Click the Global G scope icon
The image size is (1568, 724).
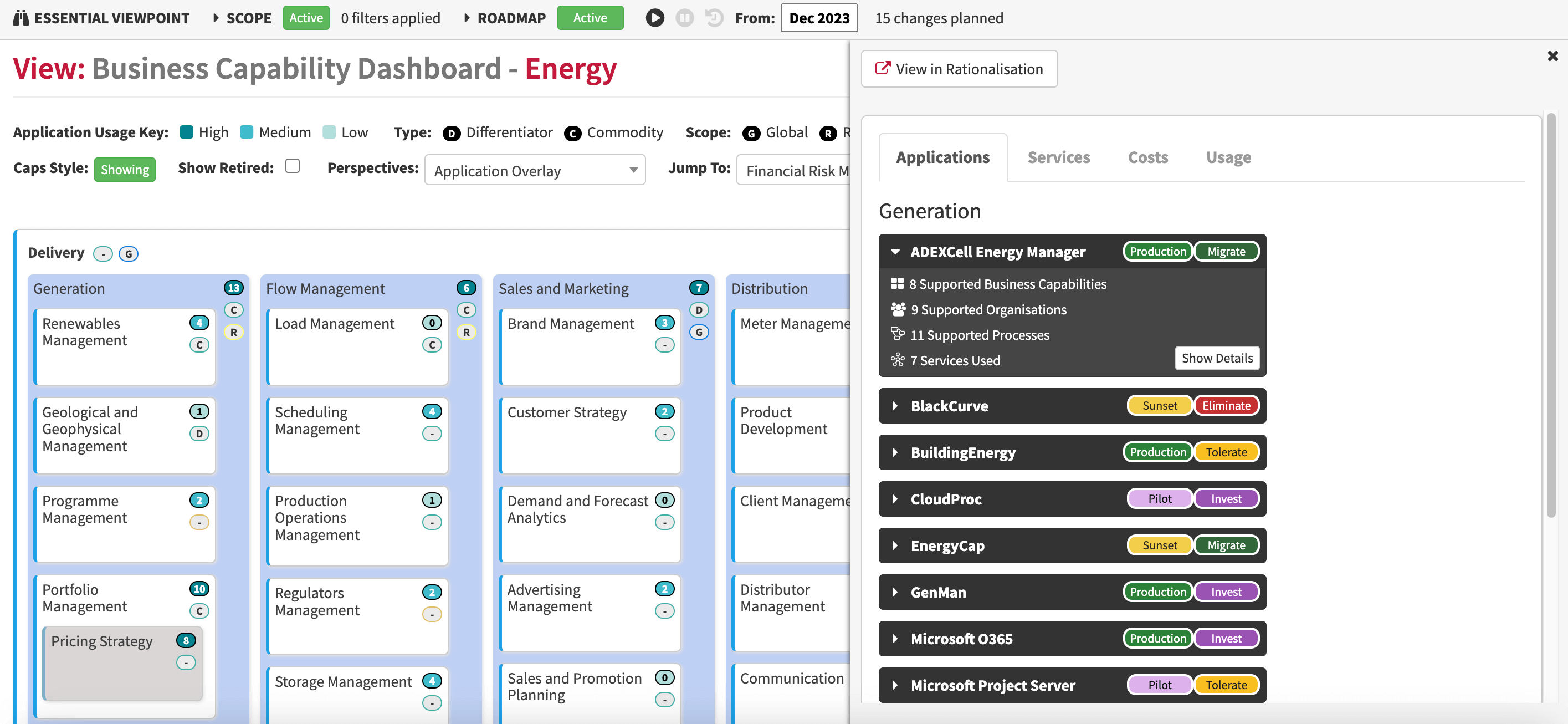[751, 134]
